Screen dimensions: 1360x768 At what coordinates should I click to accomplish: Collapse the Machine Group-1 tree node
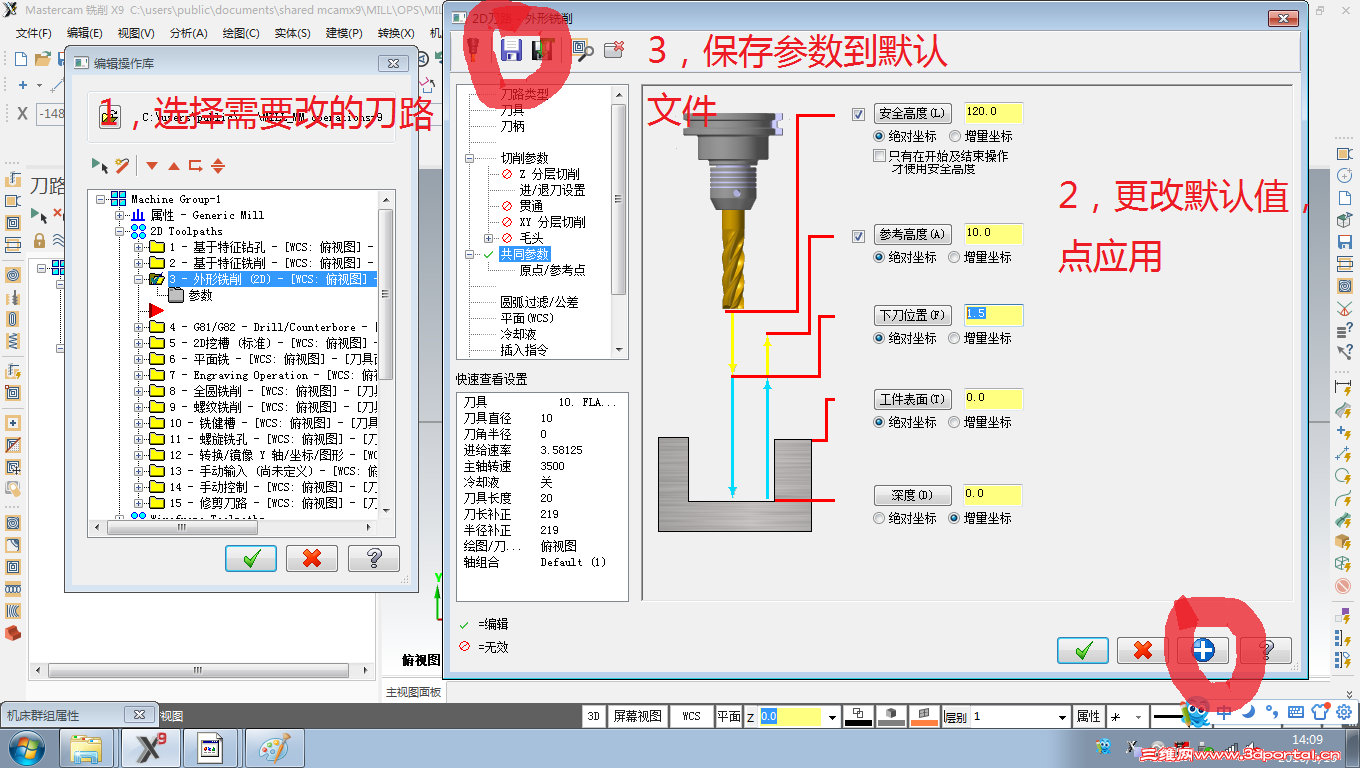click(x=102, y=199)
